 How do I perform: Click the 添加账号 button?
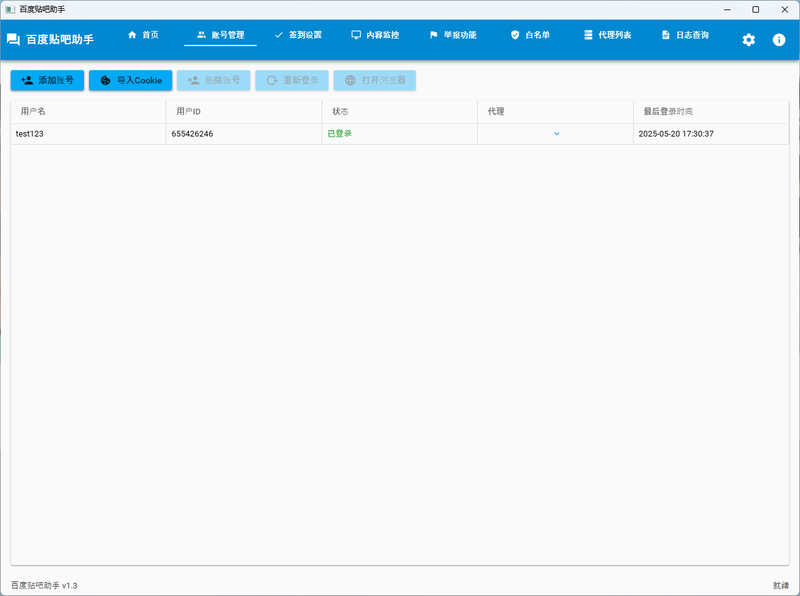click(47, 80)
